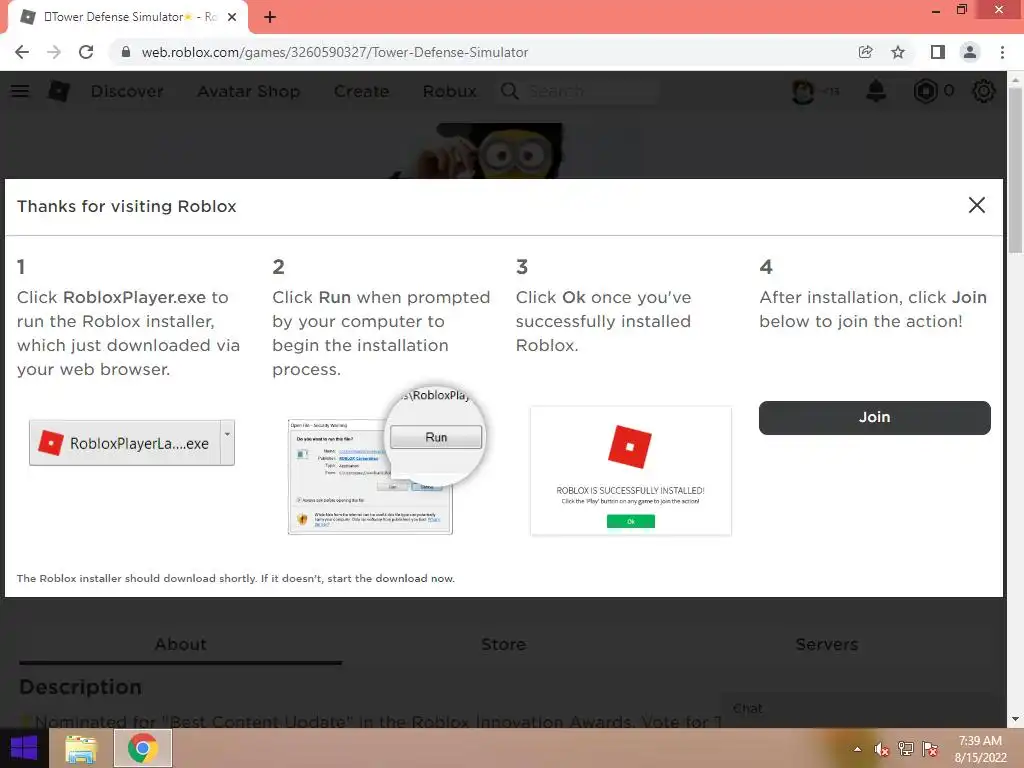
Task: Click the Join button
Action: click(x=874, y=417)
